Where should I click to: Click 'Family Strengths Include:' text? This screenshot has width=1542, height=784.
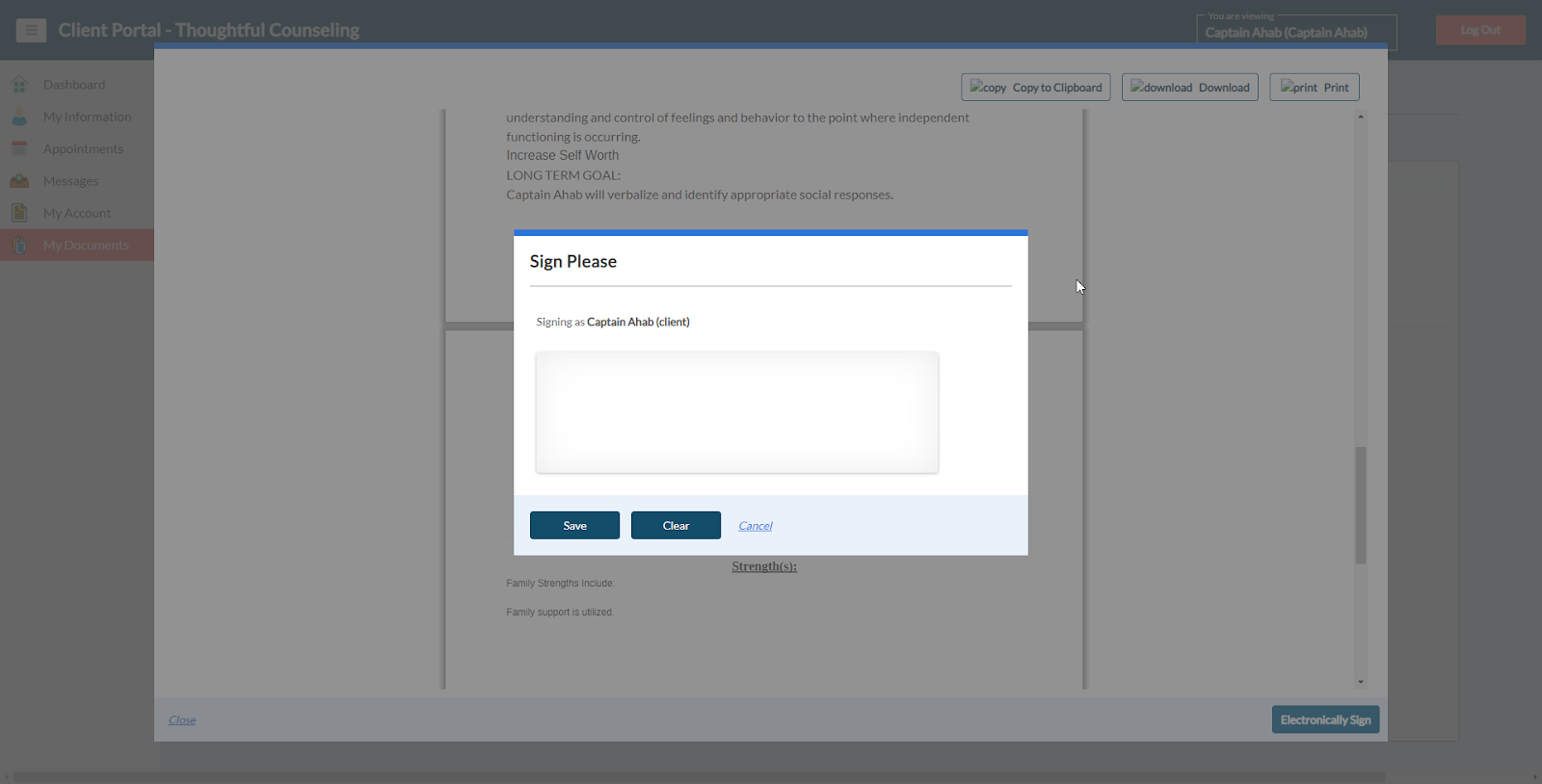coord(561,584)
